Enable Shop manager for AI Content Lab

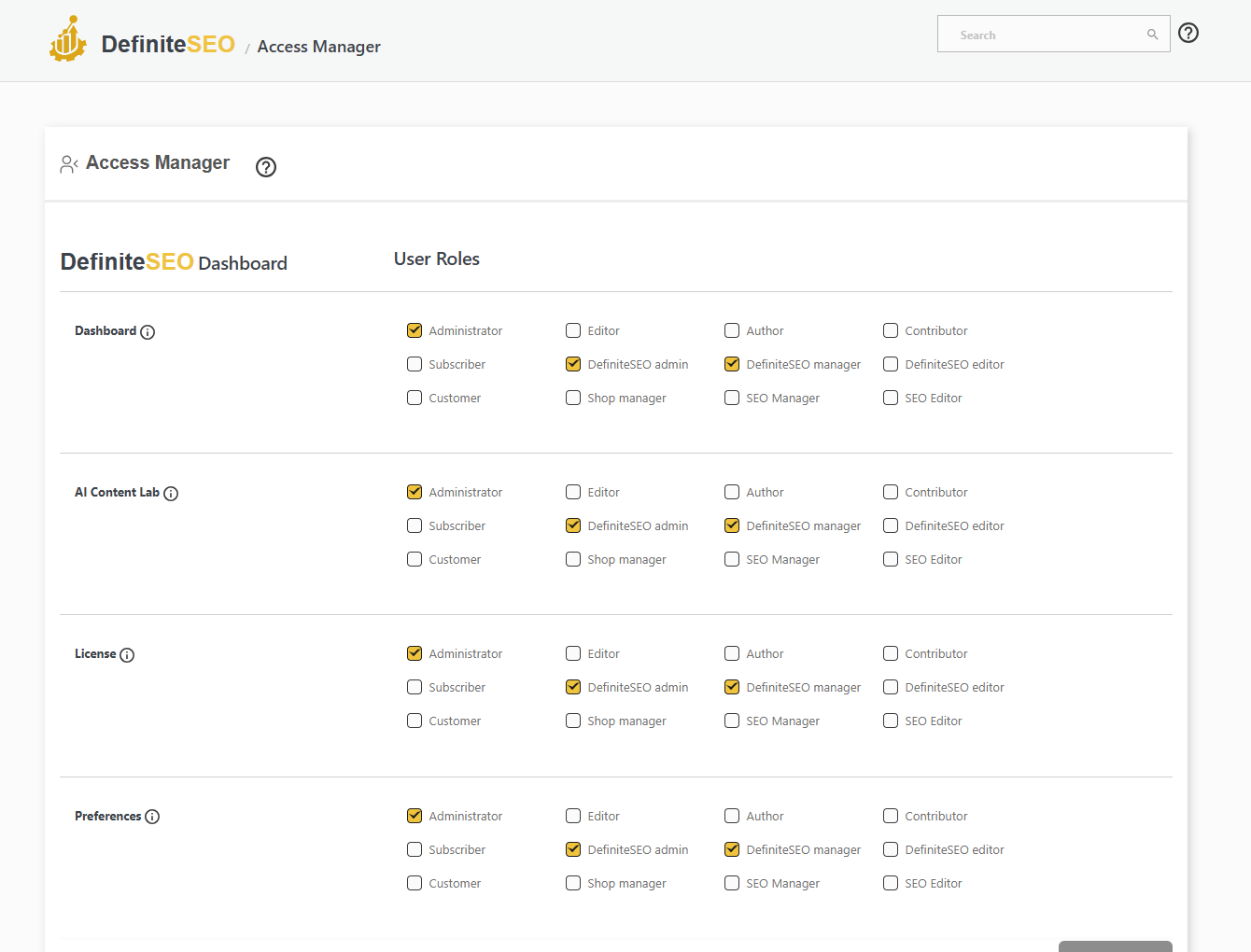tap(573, 559)
